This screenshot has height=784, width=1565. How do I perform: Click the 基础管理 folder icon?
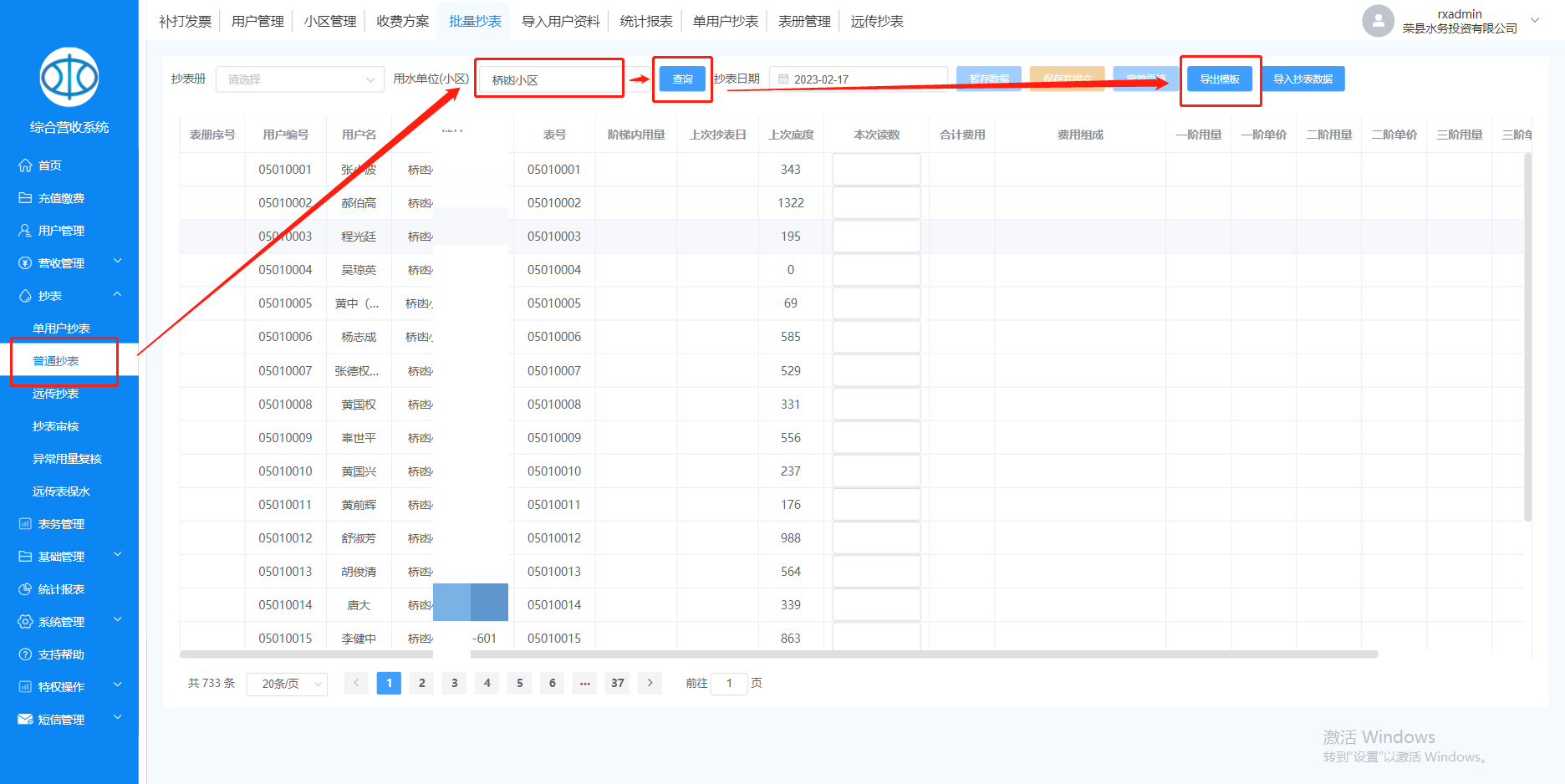[25, 557]
